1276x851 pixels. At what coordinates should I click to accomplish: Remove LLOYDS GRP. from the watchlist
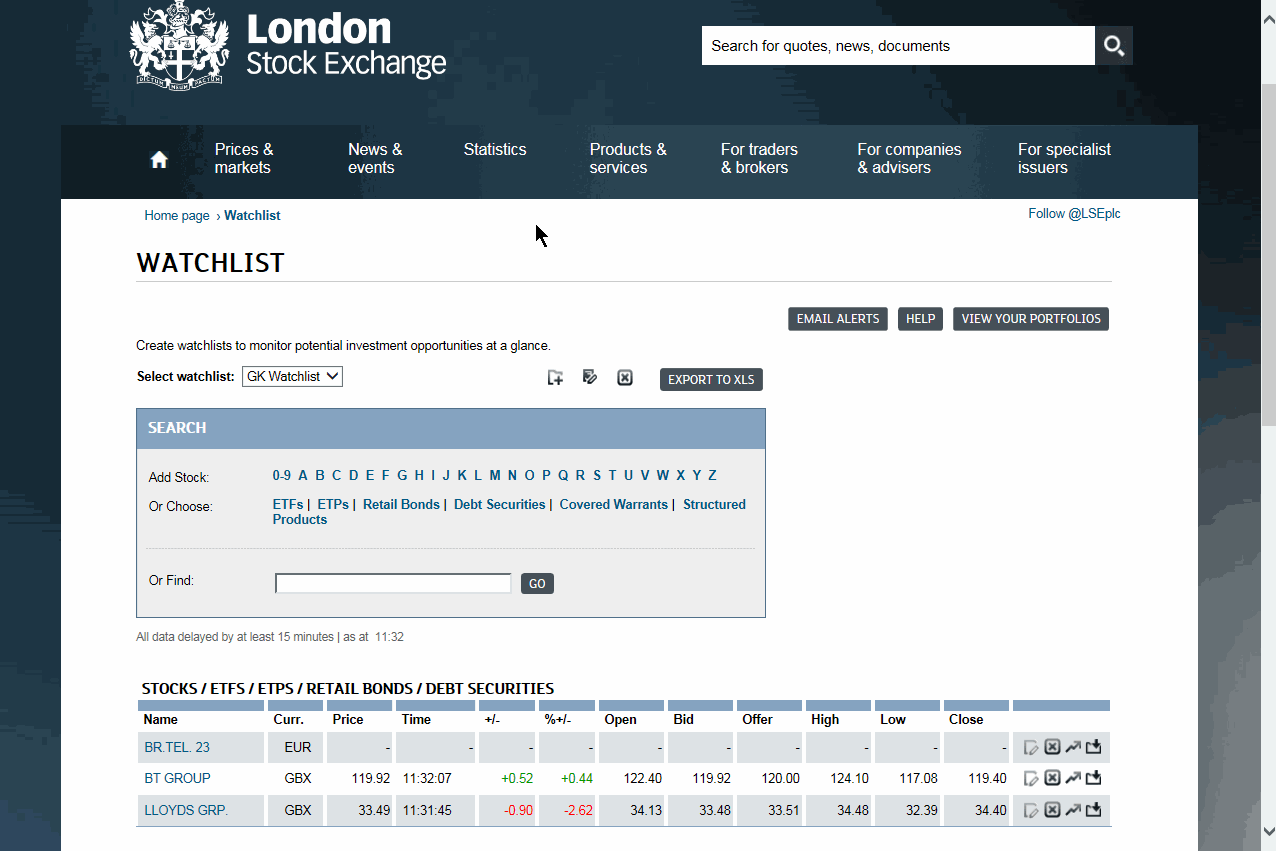(1052, 810)
